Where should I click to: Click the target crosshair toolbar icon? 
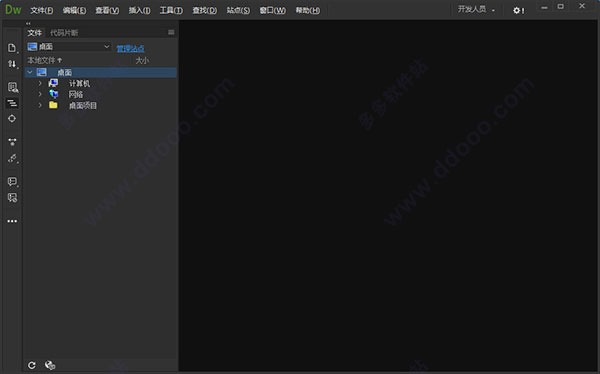coord(12,119)
